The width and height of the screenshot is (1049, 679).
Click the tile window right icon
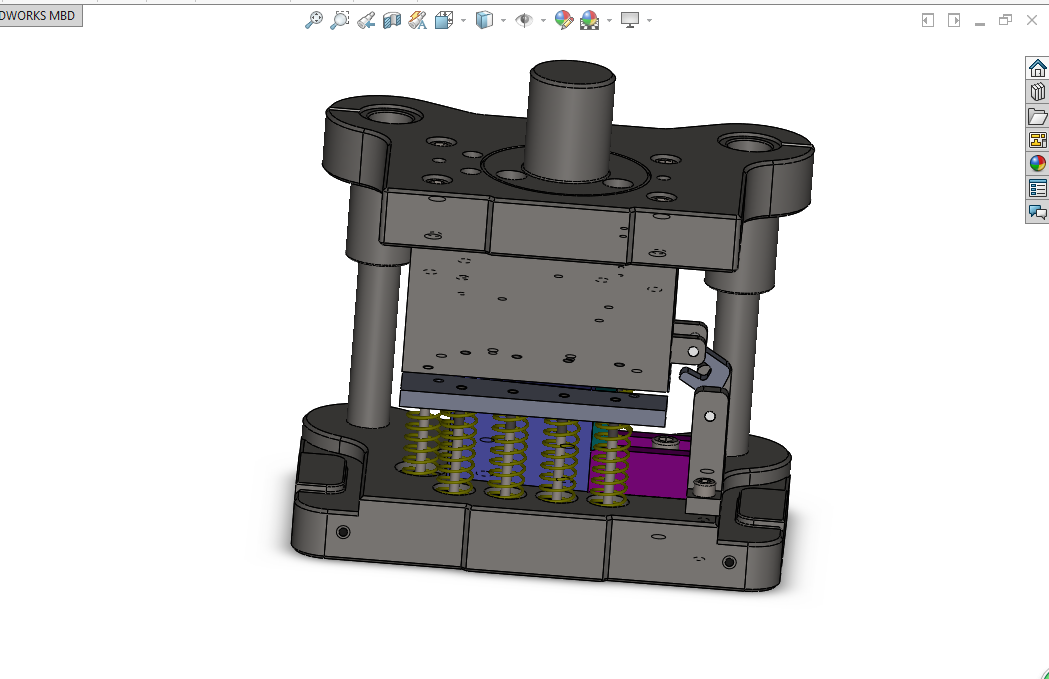click(954, 21)
